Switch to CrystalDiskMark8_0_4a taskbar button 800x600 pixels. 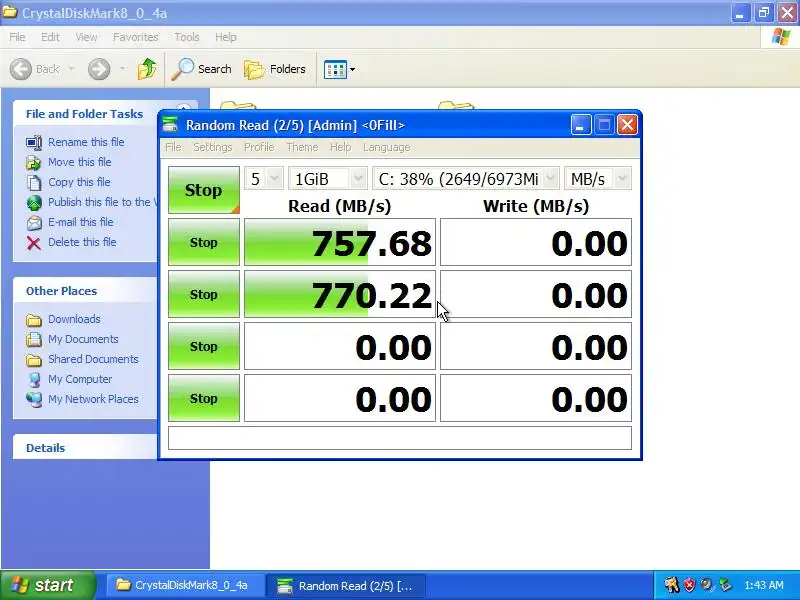click(186, 585)
